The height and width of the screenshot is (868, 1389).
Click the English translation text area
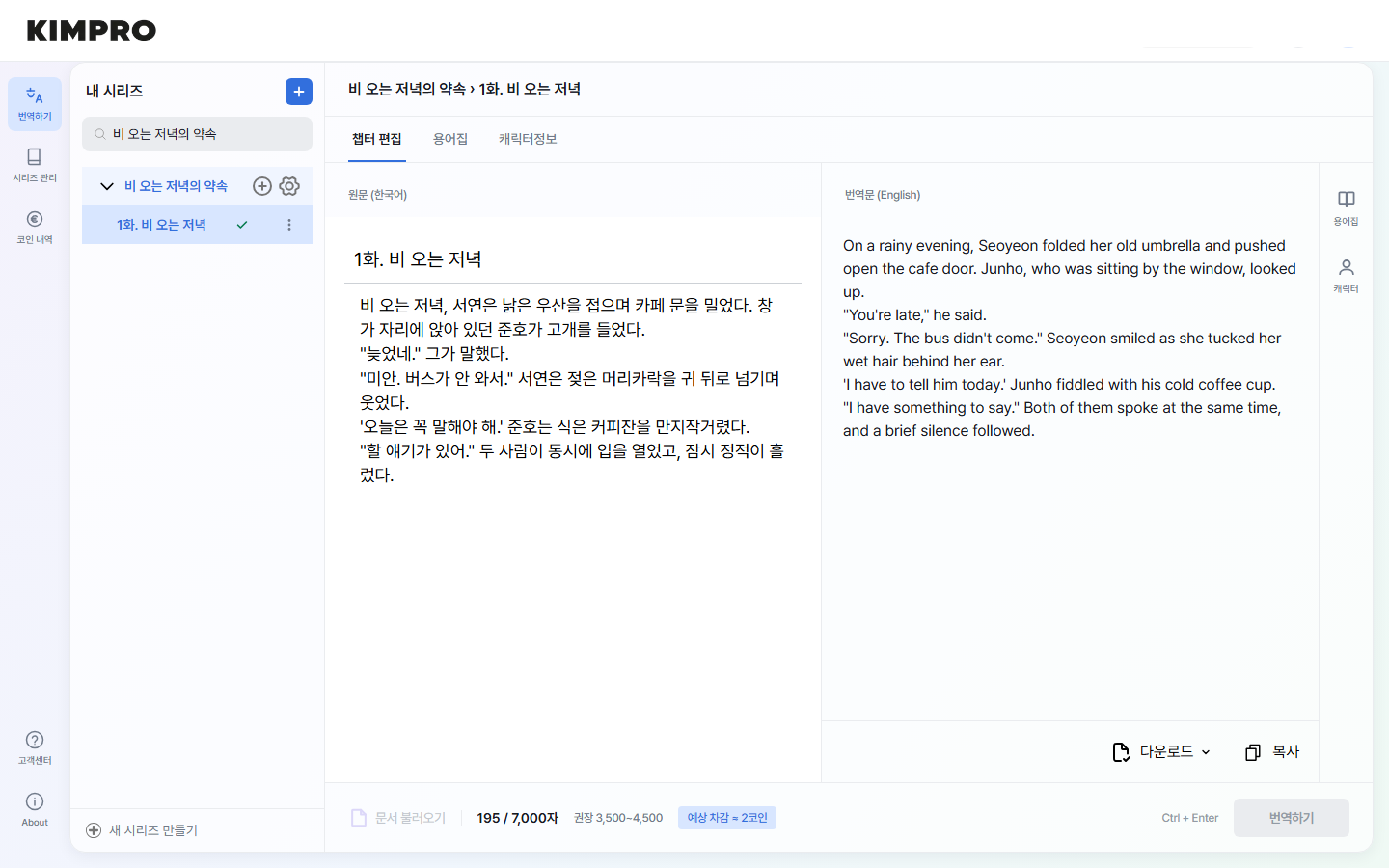(x=1070, y=338)
